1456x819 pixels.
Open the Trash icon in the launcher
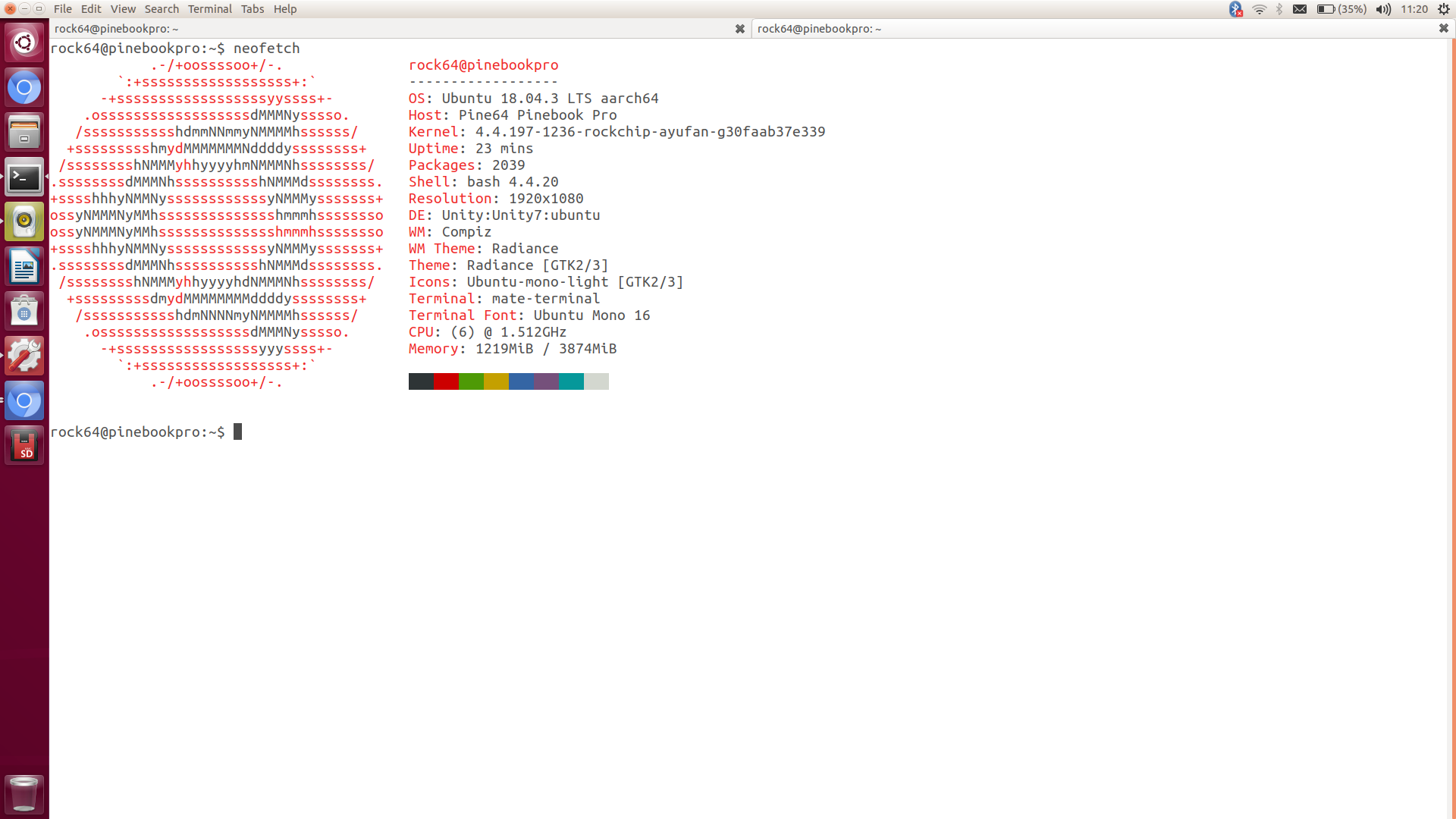[24, 794]
